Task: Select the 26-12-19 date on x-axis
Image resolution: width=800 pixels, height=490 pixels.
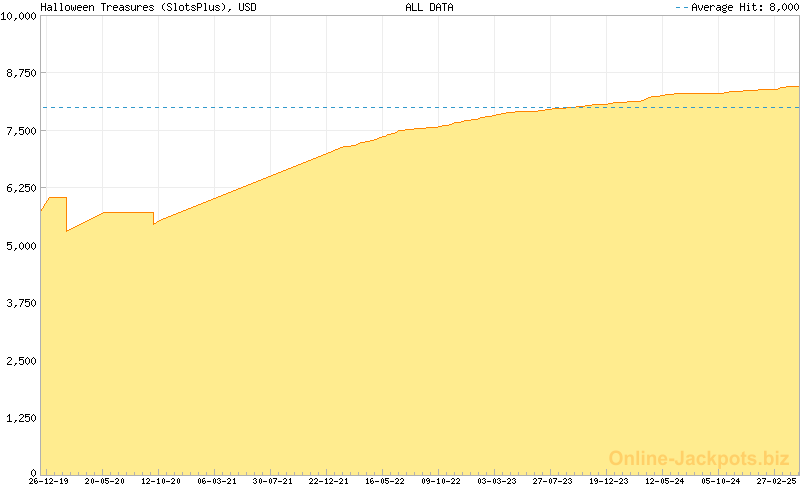Action: pos(48,481)
